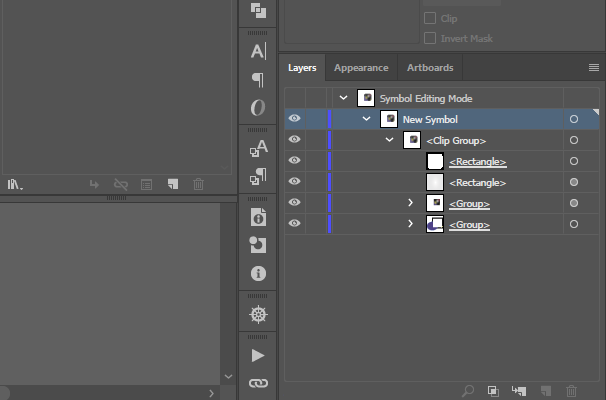The width and height of the screenshot is (606, 400).
Task: Click the last Group color bar
Action: pyautogui.click(x=329, y=224)
